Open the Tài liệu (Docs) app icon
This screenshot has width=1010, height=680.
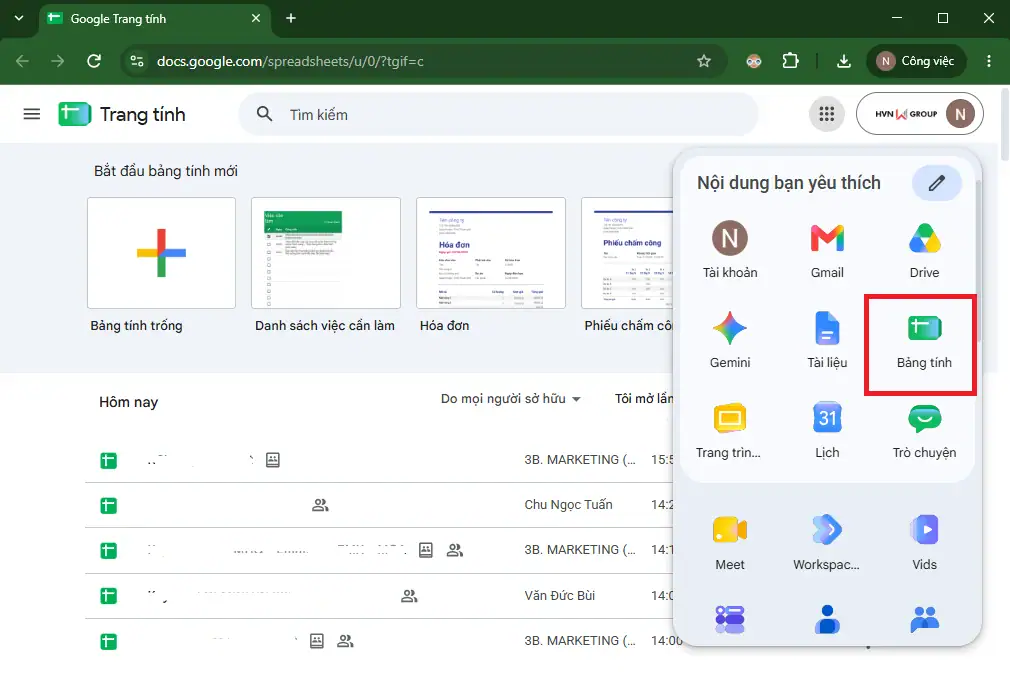[827, 339]
